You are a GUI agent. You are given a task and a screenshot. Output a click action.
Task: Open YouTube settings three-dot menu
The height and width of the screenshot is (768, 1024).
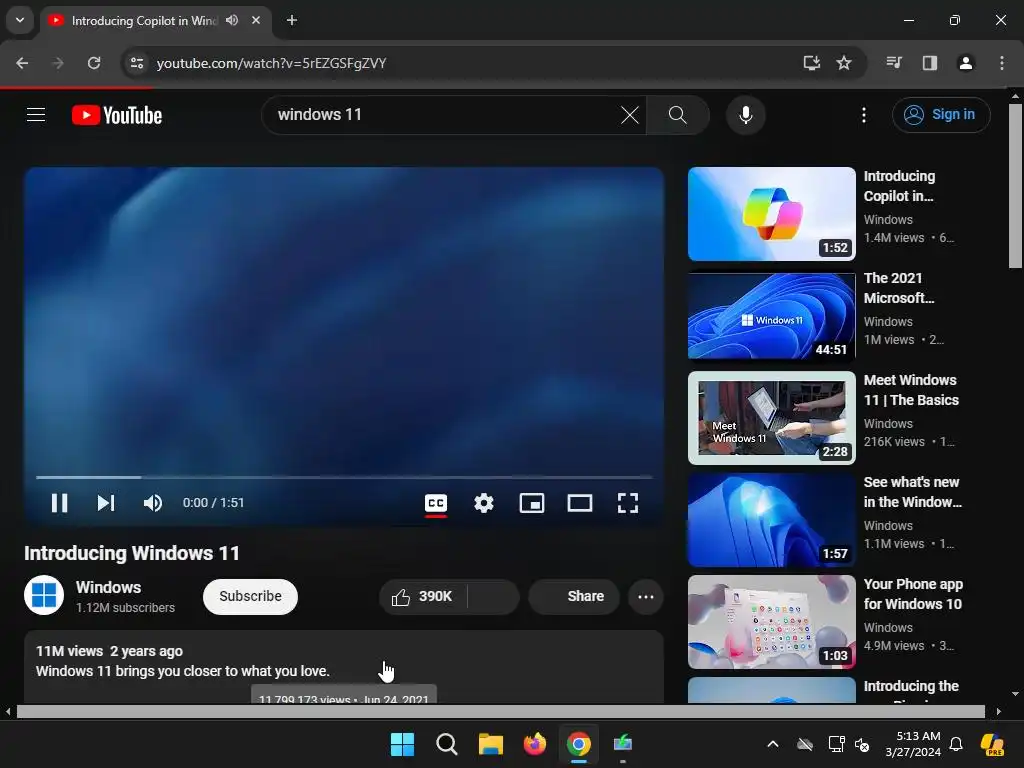(x=863, y=115)
